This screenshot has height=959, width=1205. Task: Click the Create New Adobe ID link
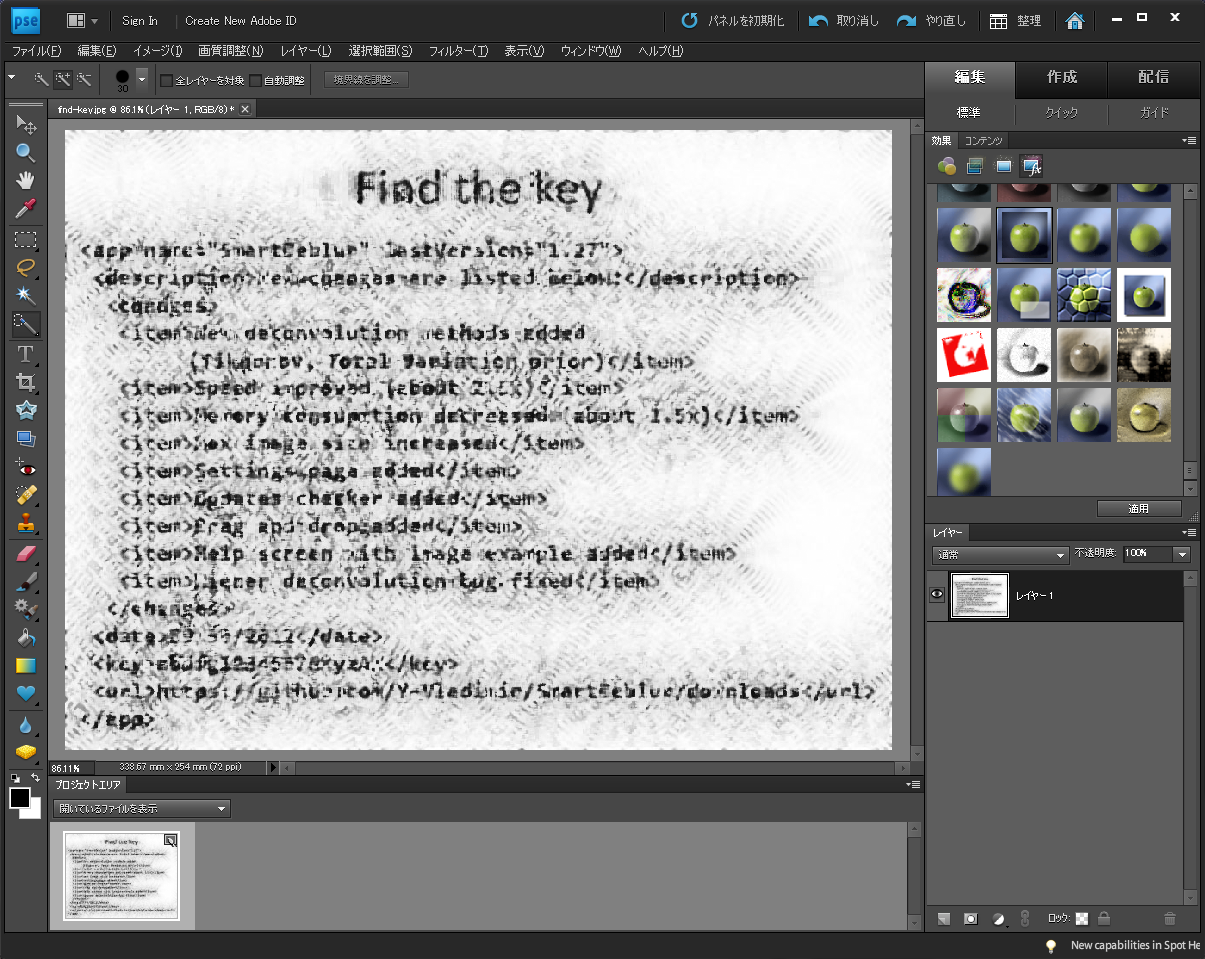click(x=240, y=21)
